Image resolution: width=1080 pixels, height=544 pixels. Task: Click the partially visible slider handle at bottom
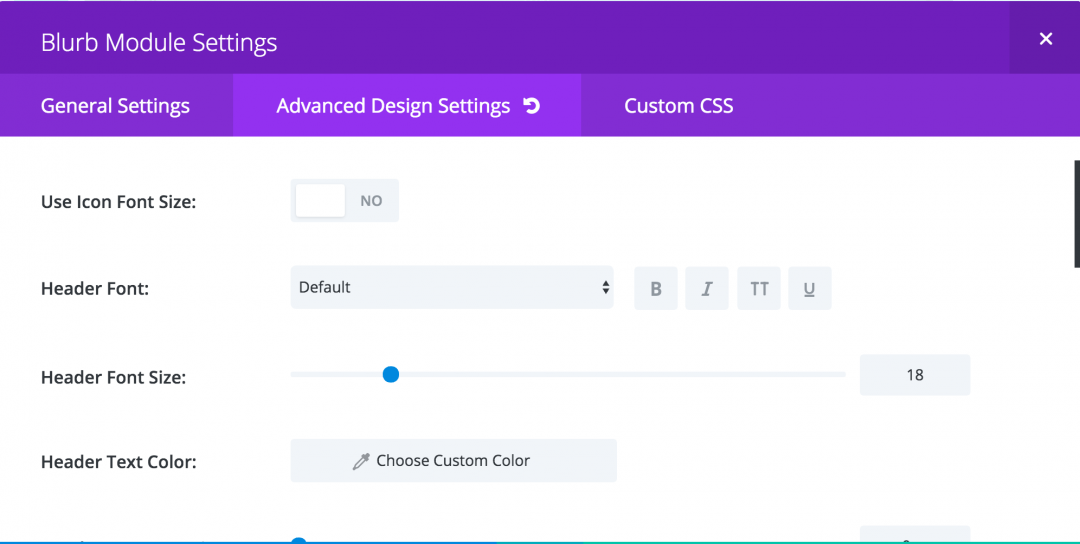[x=298, y=541]
